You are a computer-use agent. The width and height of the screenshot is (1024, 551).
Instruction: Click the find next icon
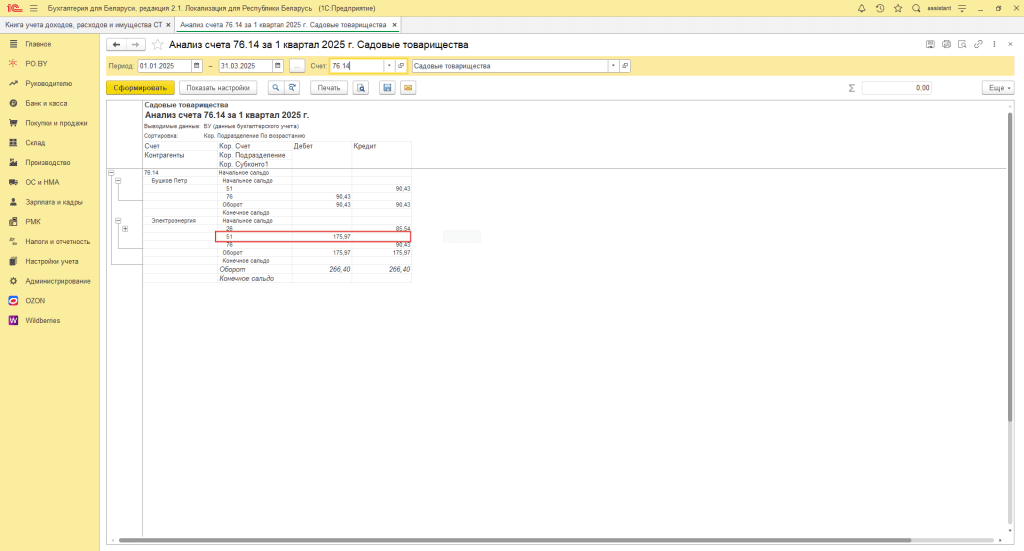292,87
